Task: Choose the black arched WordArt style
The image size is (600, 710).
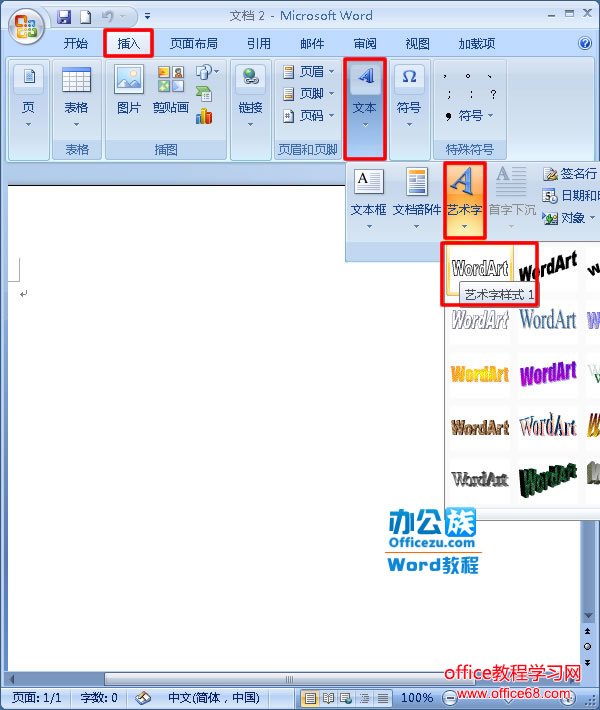Action: 548,267
